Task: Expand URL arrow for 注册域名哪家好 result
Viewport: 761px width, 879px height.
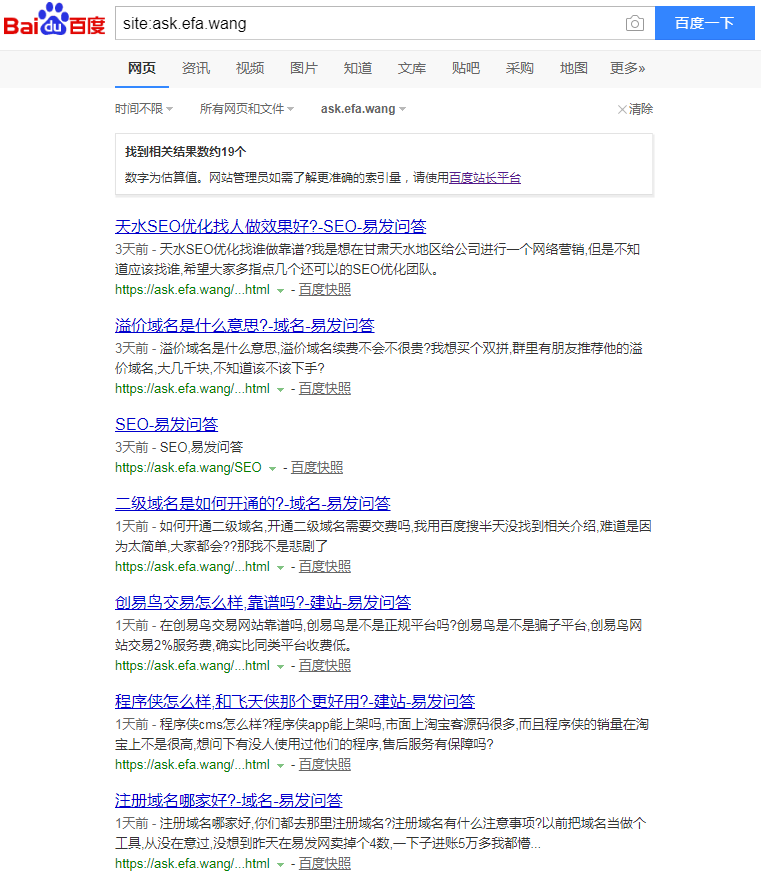Action: click(x=280, y=865)
